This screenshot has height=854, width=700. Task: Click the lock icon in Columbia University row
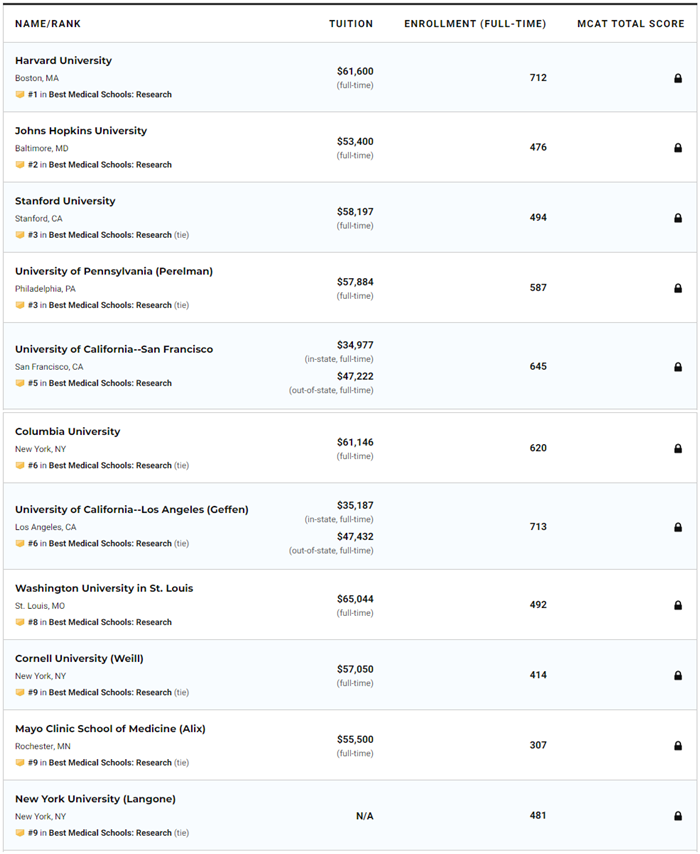pos(678,449)
